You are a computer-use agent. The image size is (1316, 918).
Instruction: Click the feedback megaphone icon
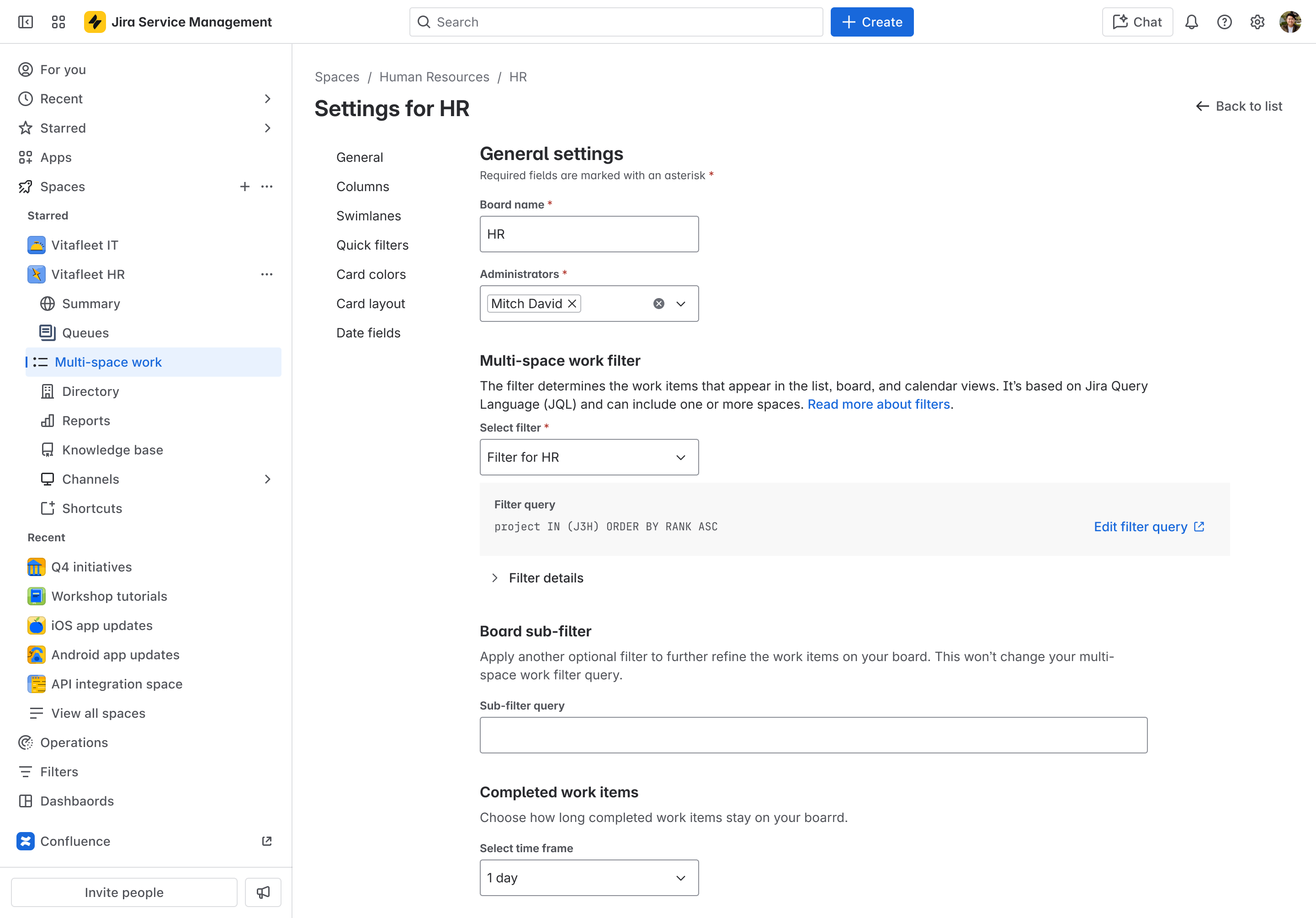tap(262, 892)
